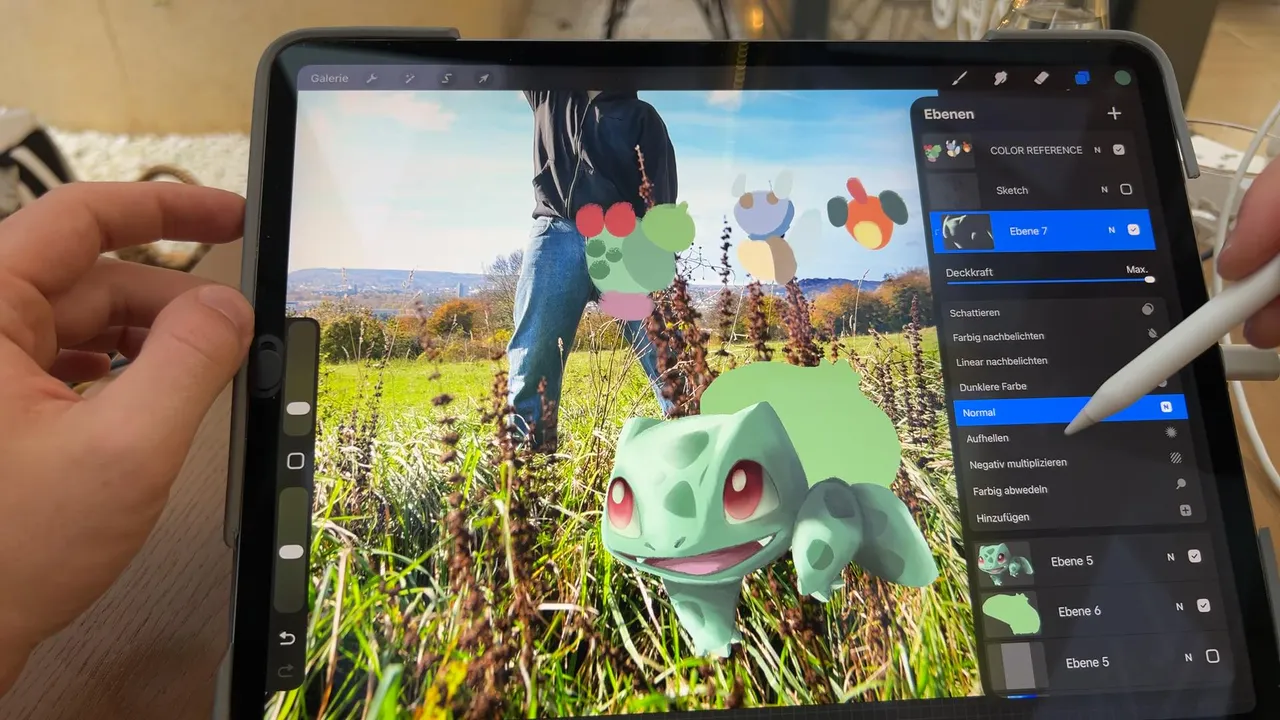
Task: Tap the square Modify button in sidebar
Action: 295,461
